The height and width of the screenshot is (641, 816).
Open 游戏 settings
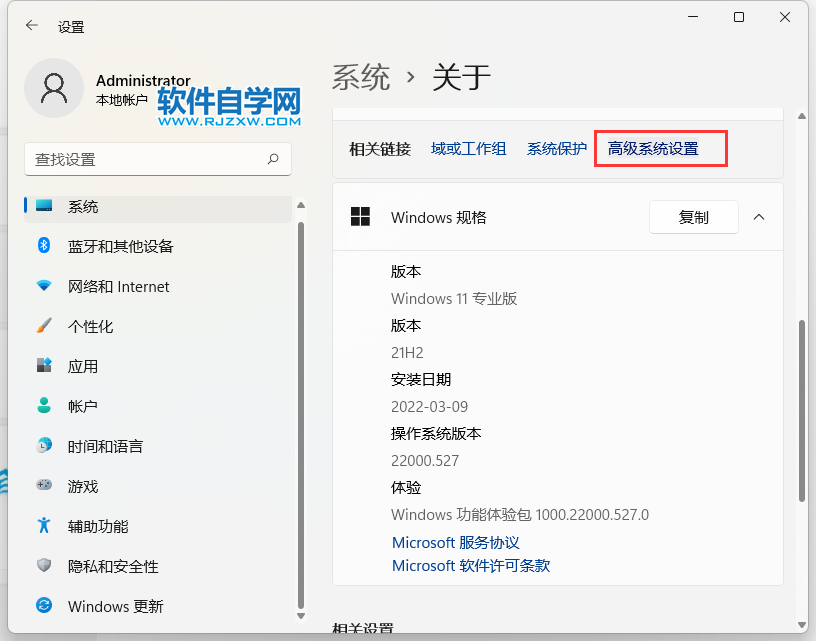158,486
